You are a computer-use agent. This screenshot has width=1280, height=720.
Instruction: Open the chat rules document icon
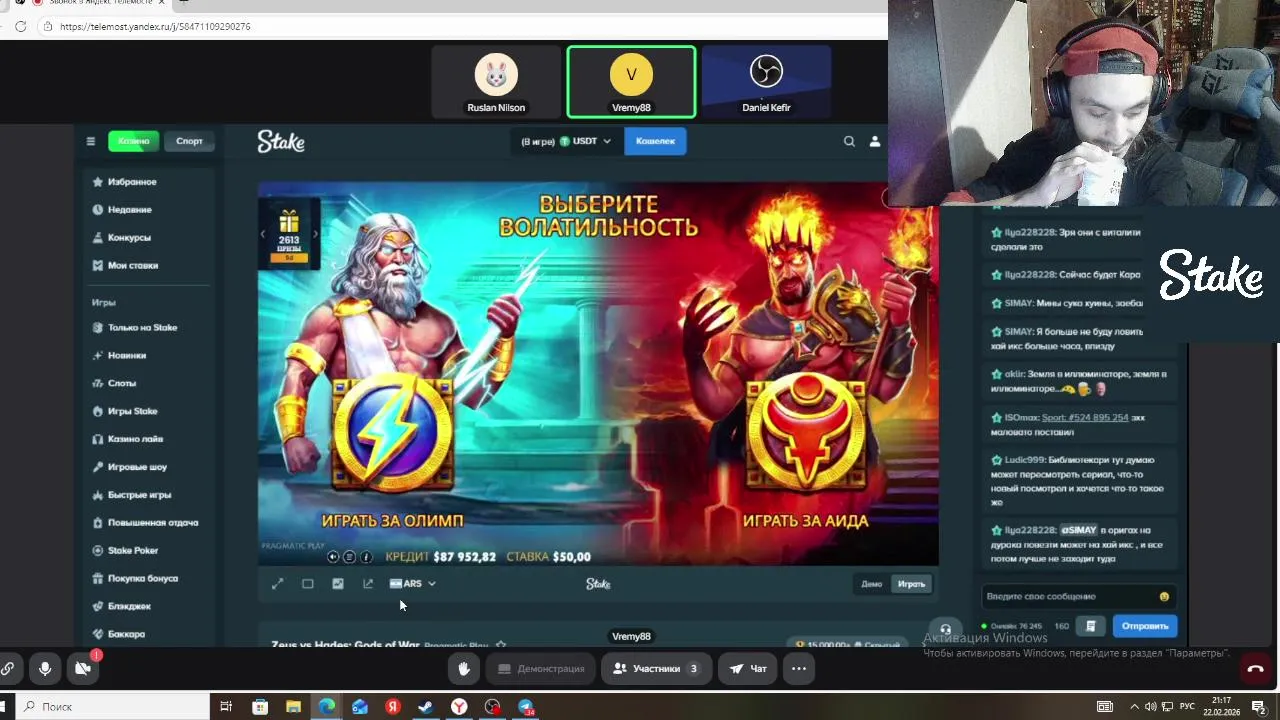coord(1091,626)
